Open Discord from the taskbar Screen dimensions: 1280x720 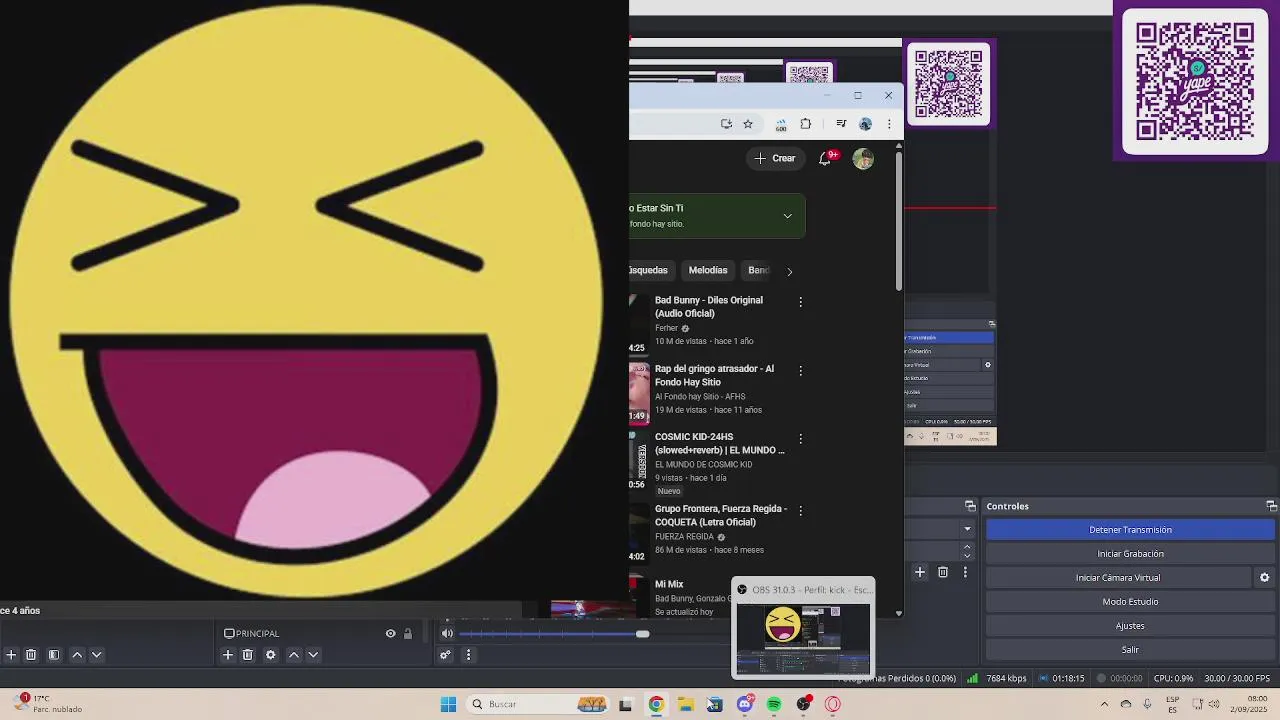(x=745, y=704)
